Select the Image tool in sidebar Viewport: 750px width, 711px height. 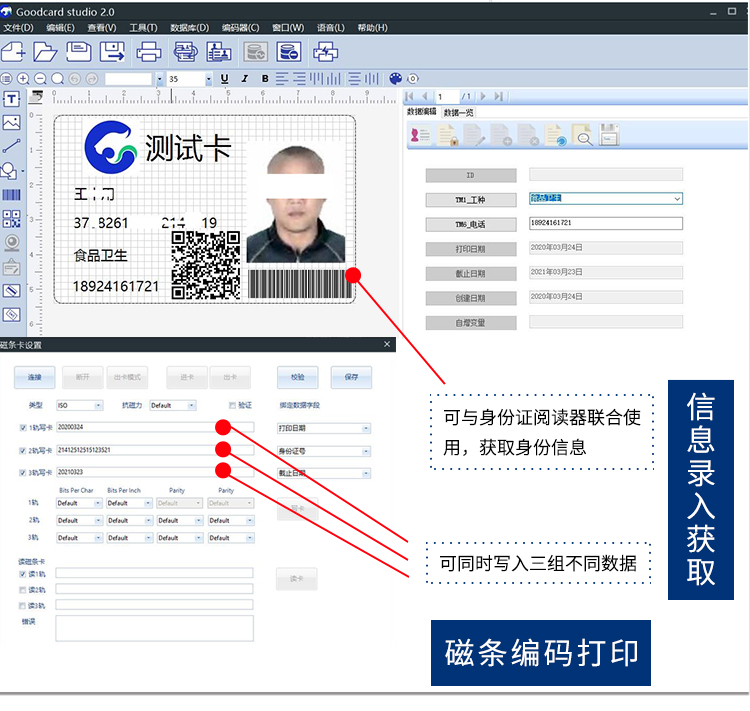click(x=11, y=123)
